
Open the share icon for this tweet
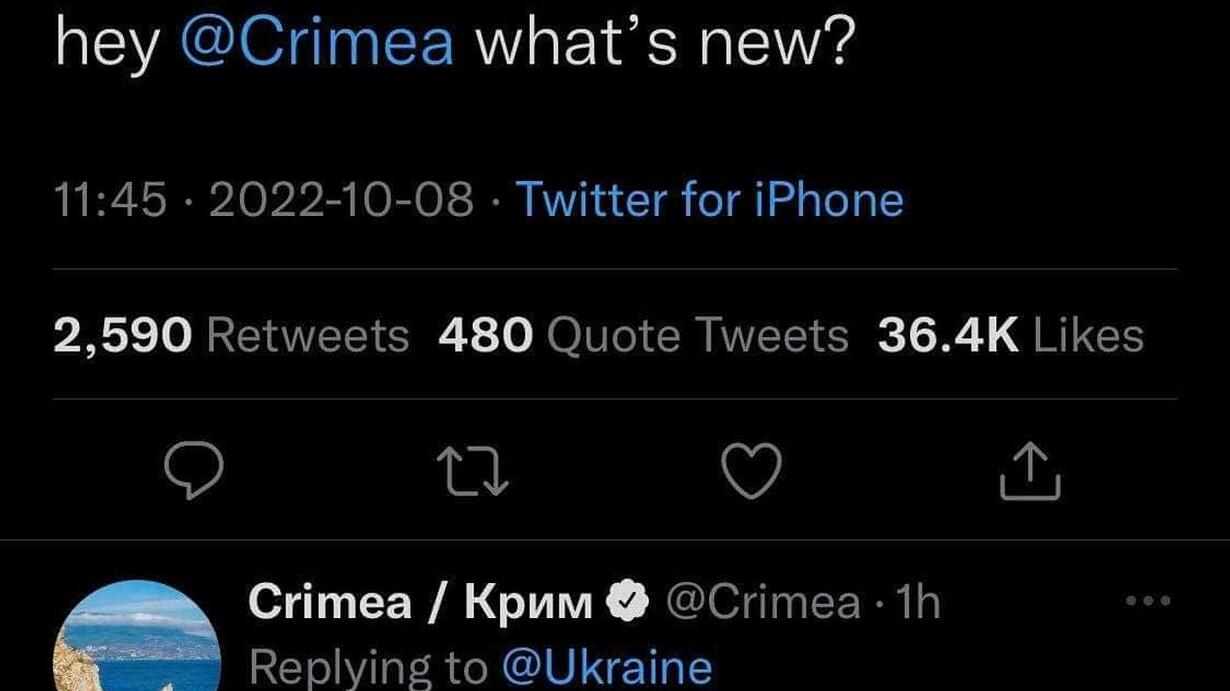(1029, 472)
